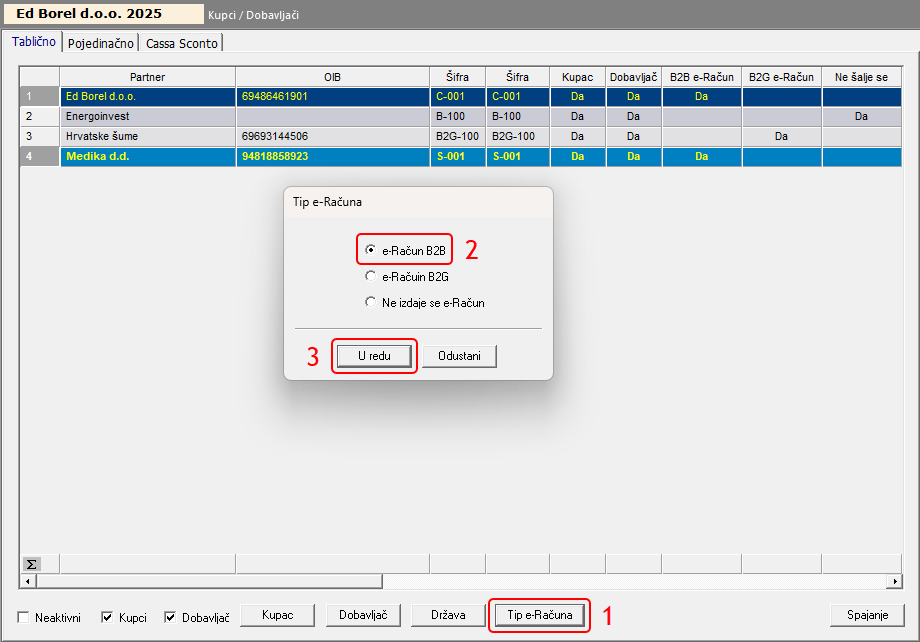The height and width of the screenshot is (642, 920).
Task: Choose the e-Račun B2G radio option
Action: click(x=371, y=276)
